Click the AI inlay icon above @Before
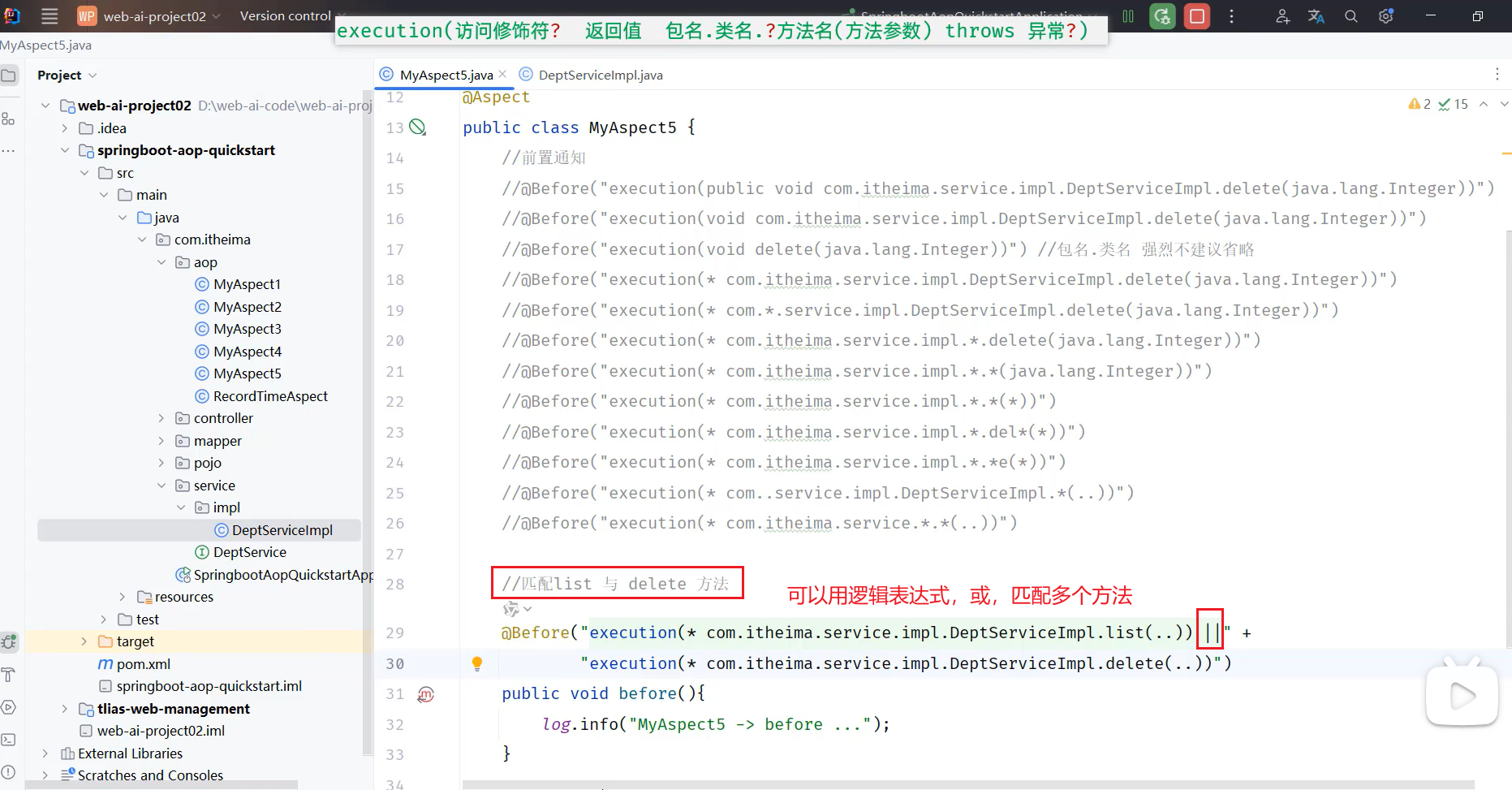Image resolution: width=1512 pixels, height=790 pixels. [510, 608]
